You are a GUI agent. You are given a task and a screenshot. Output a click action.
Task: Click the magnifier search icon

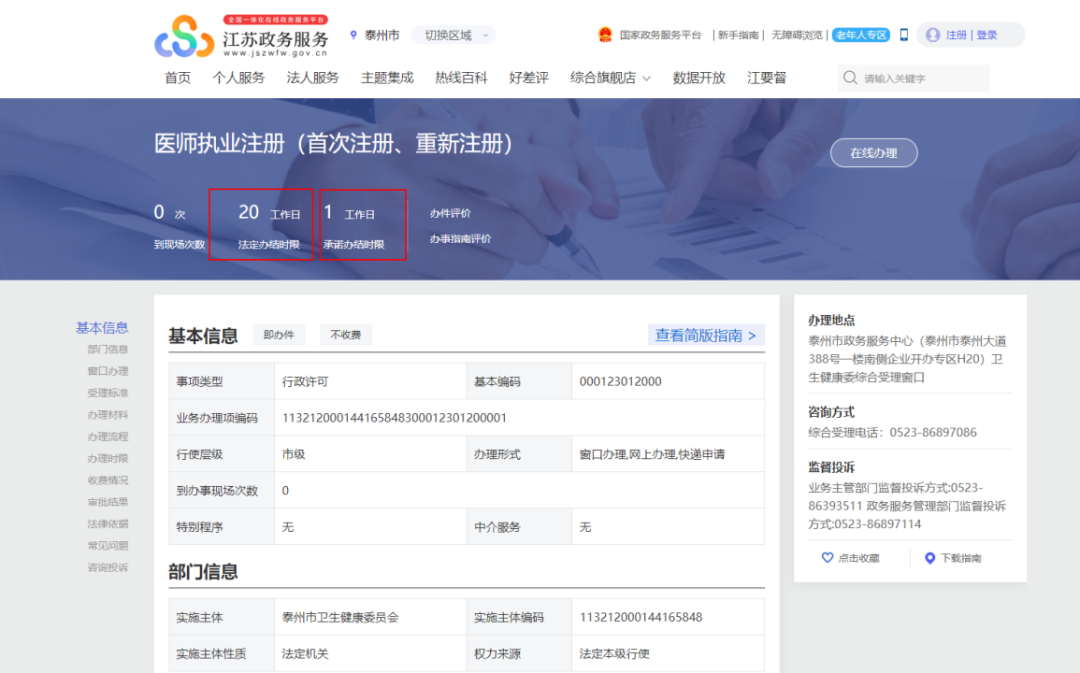click(850, 78)
